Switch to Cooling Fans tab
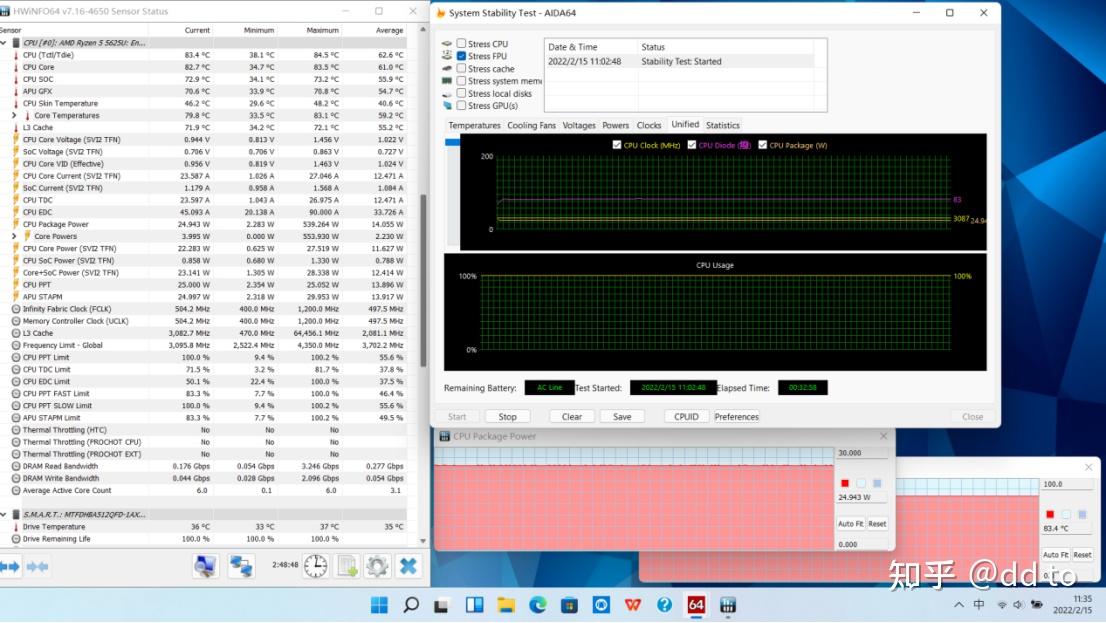Viewport: 1106px width, 623px height. pos(531,126)
